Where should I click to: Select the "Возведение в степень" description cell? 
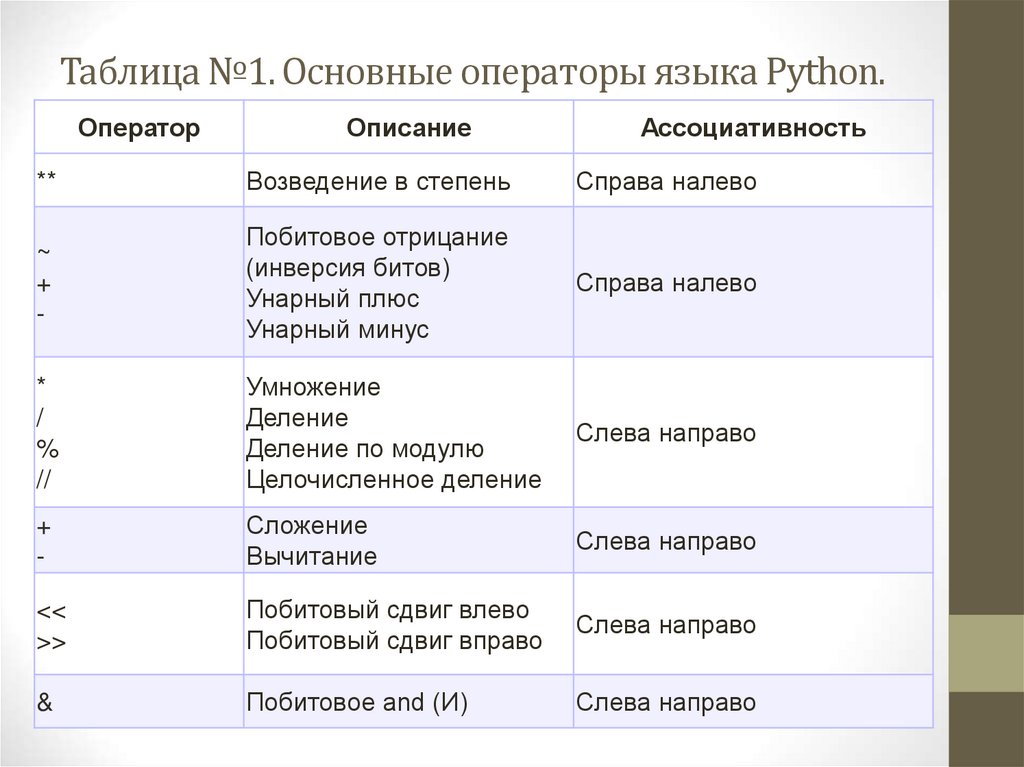pos(378,182)
